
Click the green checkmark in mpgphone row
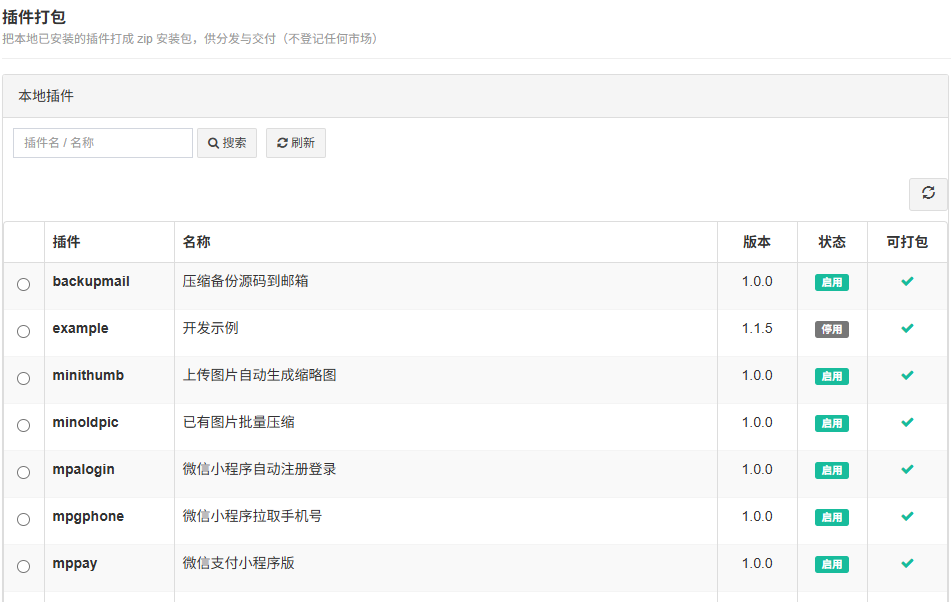[x=907, y=517]
